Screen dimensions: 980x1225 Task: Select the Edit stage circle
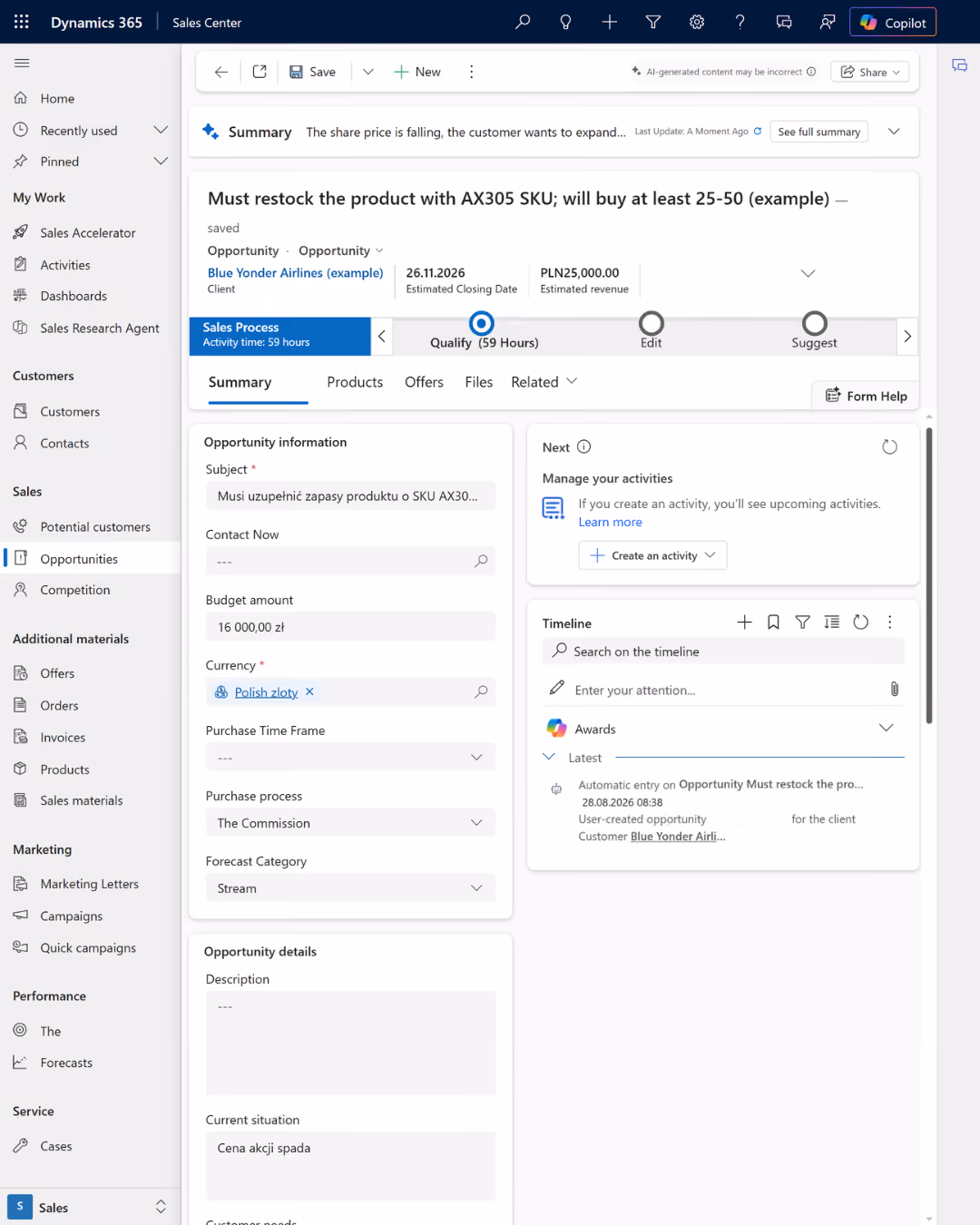(652, 323)
